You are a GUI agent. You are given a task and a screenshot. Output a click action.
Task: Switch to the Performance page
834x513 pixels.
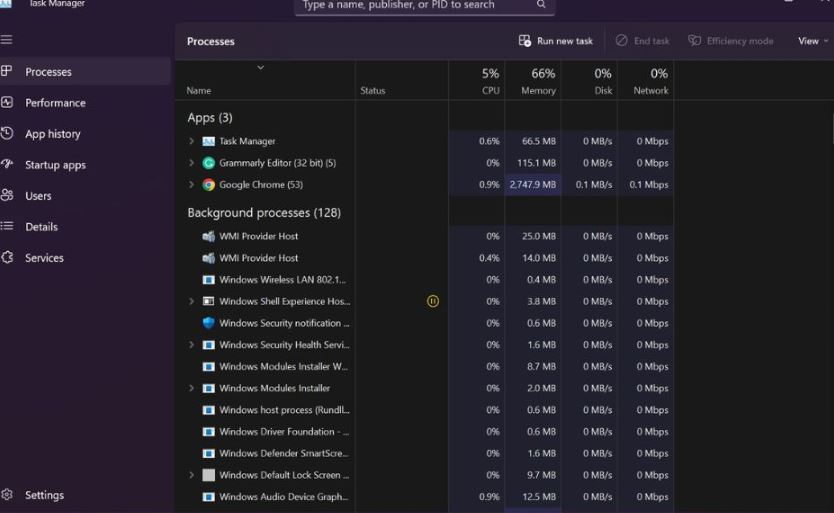tap(86, 103)
